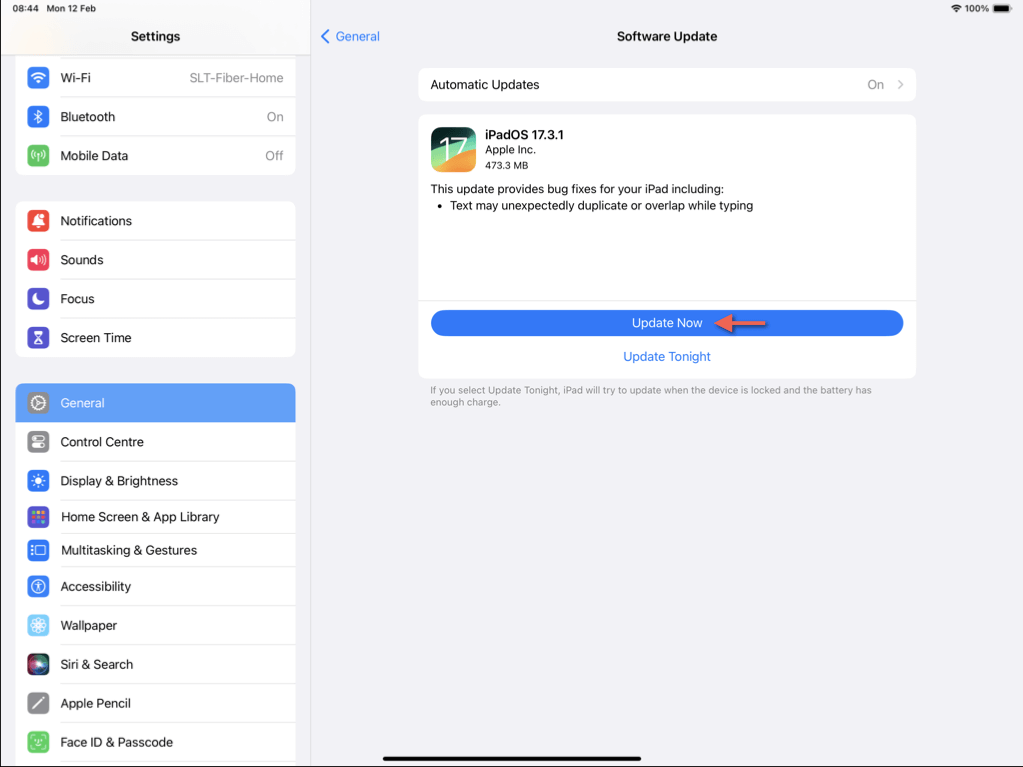The width and height of the screenshot is (1023, 767).
Task: Tap the Wallpaper flower icon
Action: pyautogui.click(x=38, y=626)
